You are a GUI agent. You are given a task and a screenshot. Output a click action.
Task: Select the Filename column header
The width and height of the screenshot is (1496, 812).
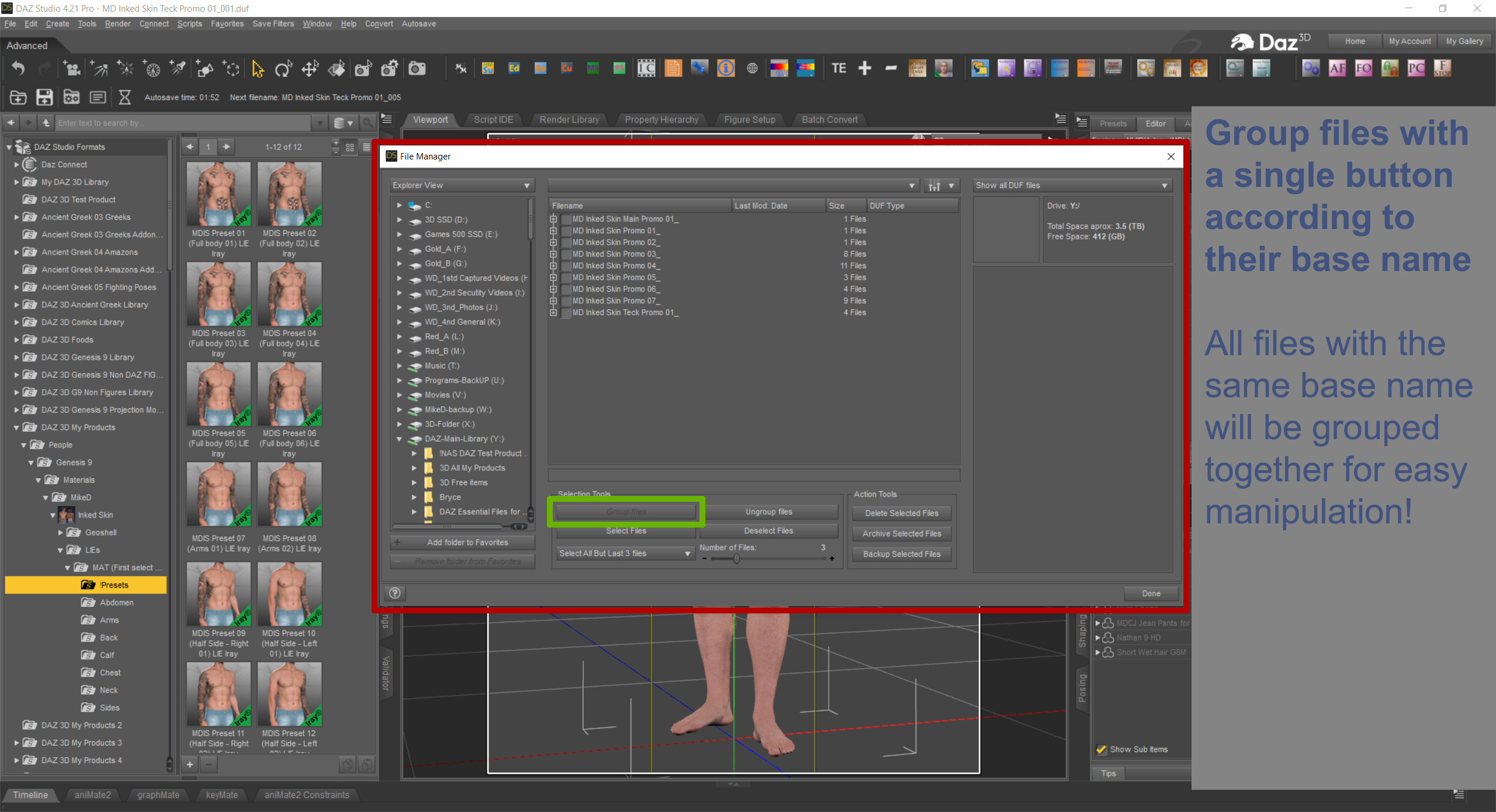click(640, 206)
